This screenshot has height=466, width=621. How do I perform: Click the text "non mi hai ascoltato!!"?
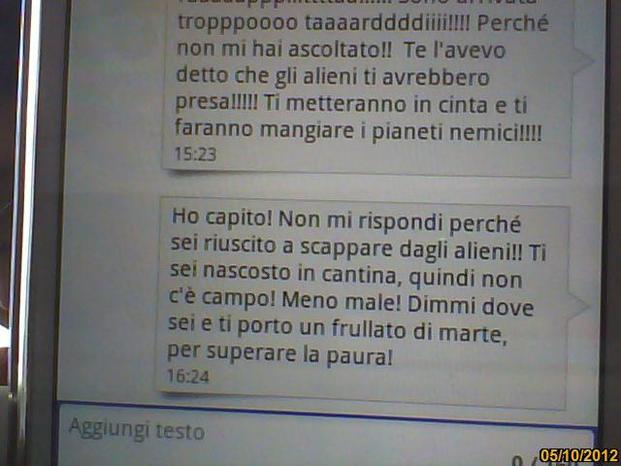[284, 49]
